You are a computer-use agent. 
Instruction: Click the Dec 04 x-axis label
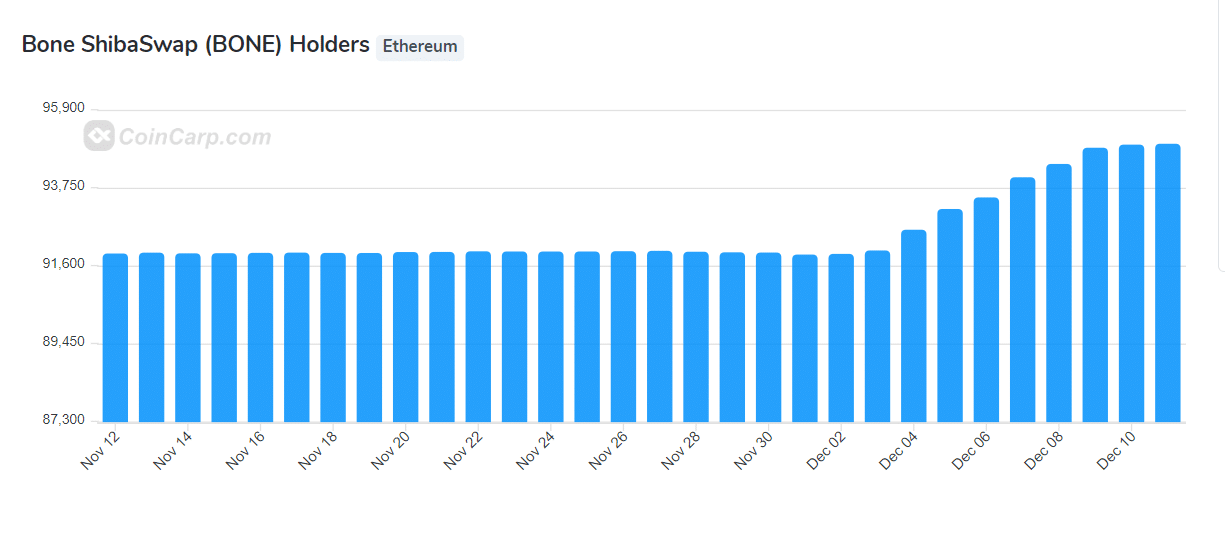tap(897, 450)
